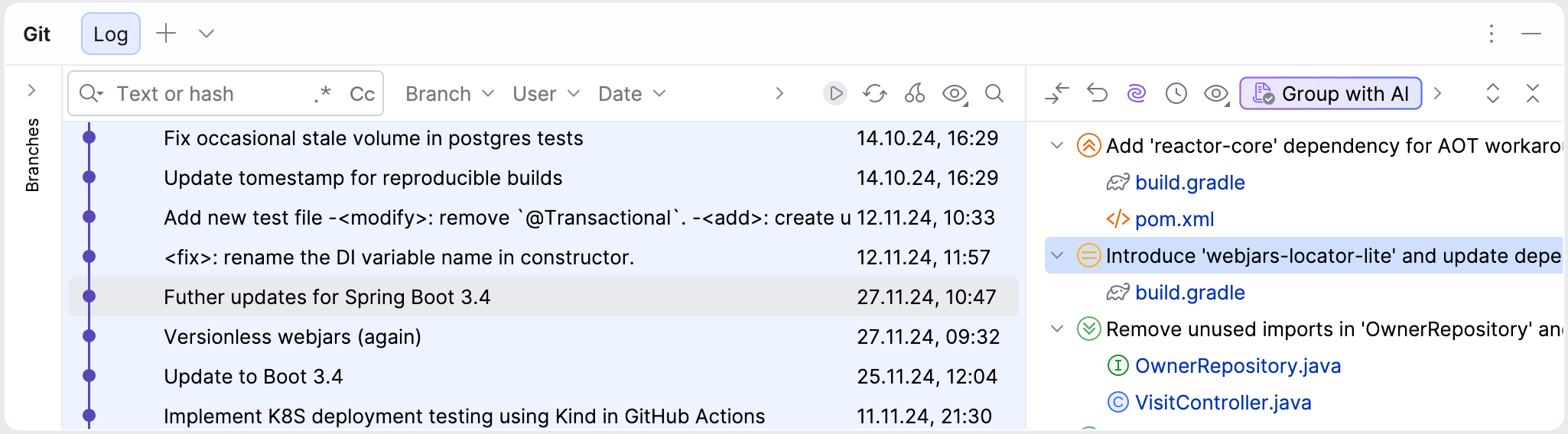Click the refresh log icon
The height and width of the screenshot is (434, 1568).
874,93
